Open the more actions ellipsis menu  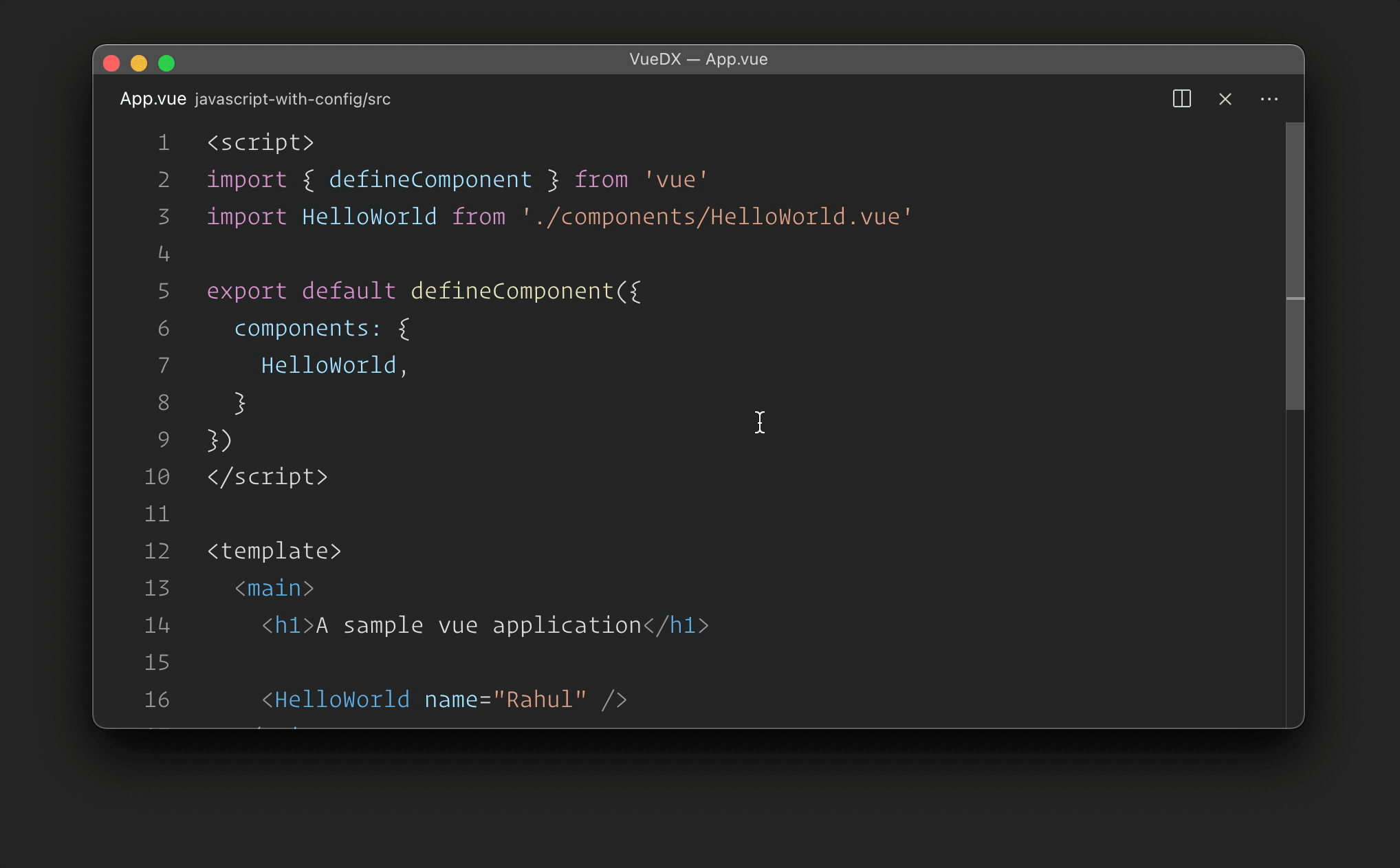click(x=1269, y=99)
